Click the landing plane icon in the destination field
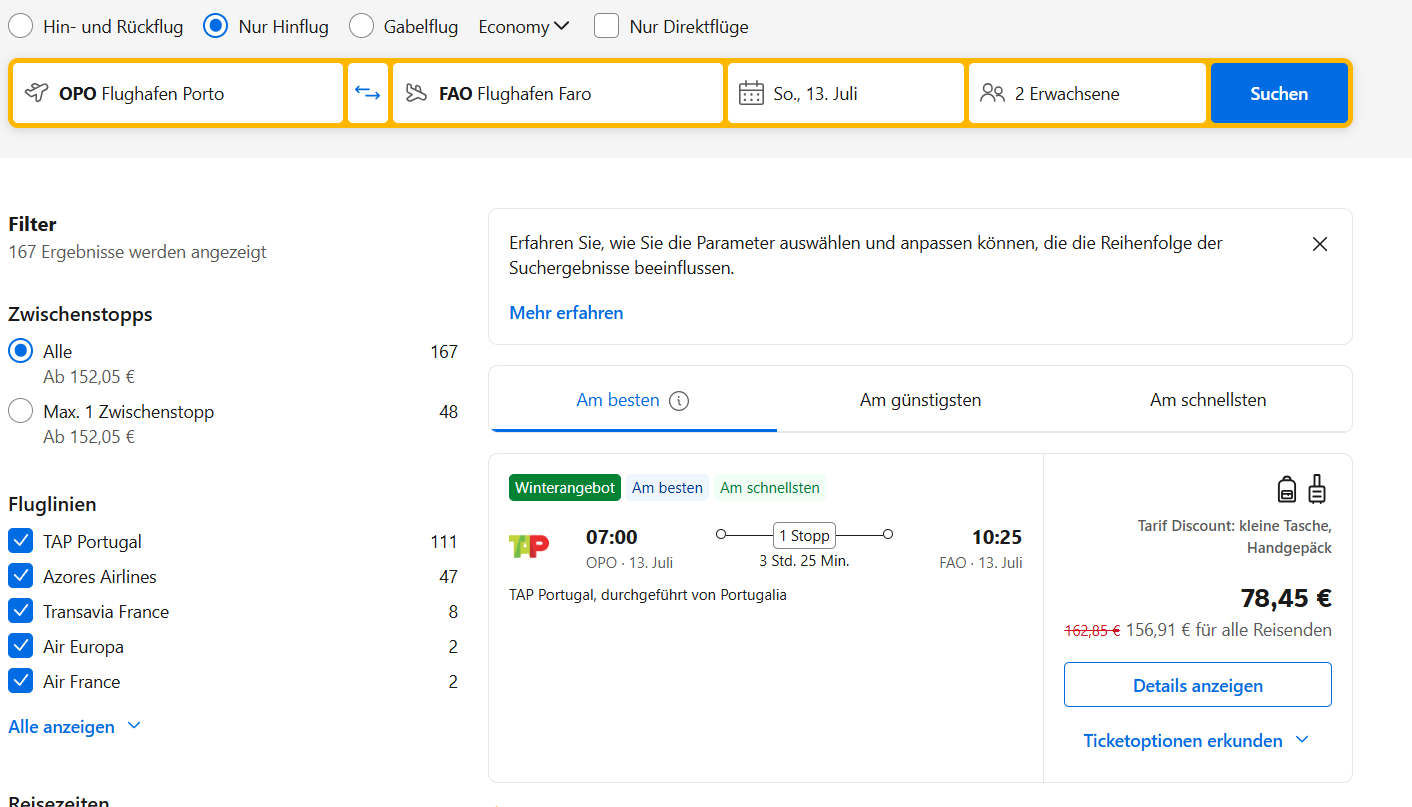This screenshot has height=807, width=1412. [416, 93]
